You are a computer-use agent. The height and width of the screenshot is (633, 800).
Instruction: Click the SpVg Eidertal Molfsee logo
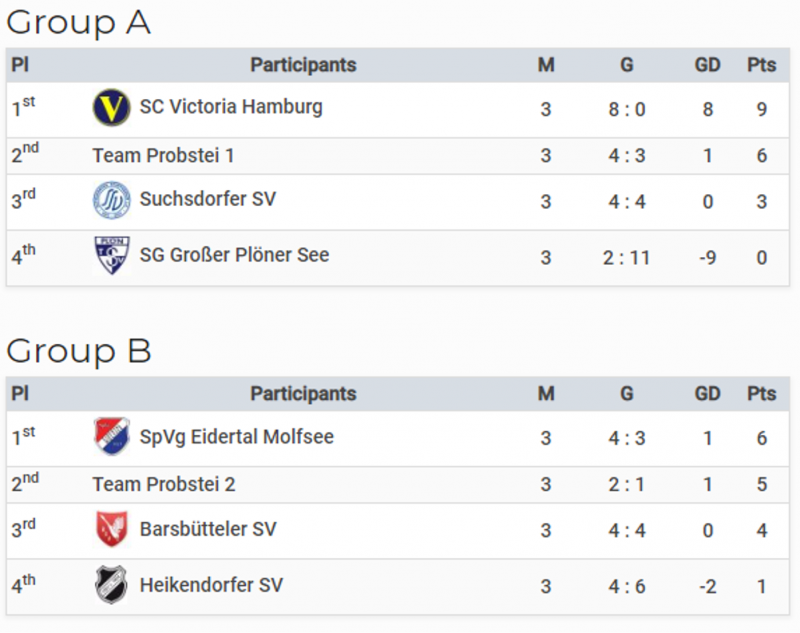point(112,437)
